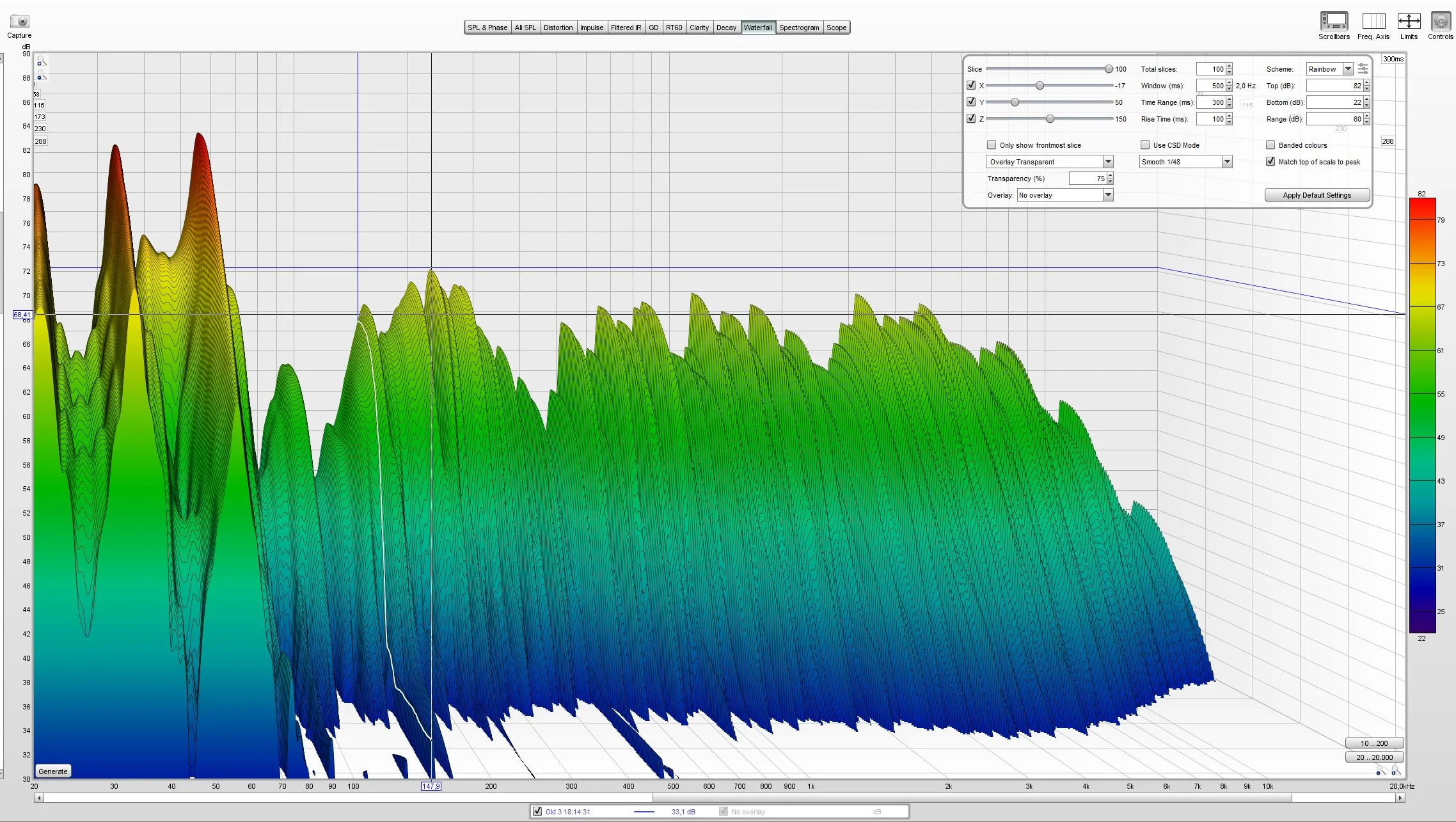1456x822 pixels.
Task: Open the Freq. Axis toggle icon
Action: pos(1373,21)
